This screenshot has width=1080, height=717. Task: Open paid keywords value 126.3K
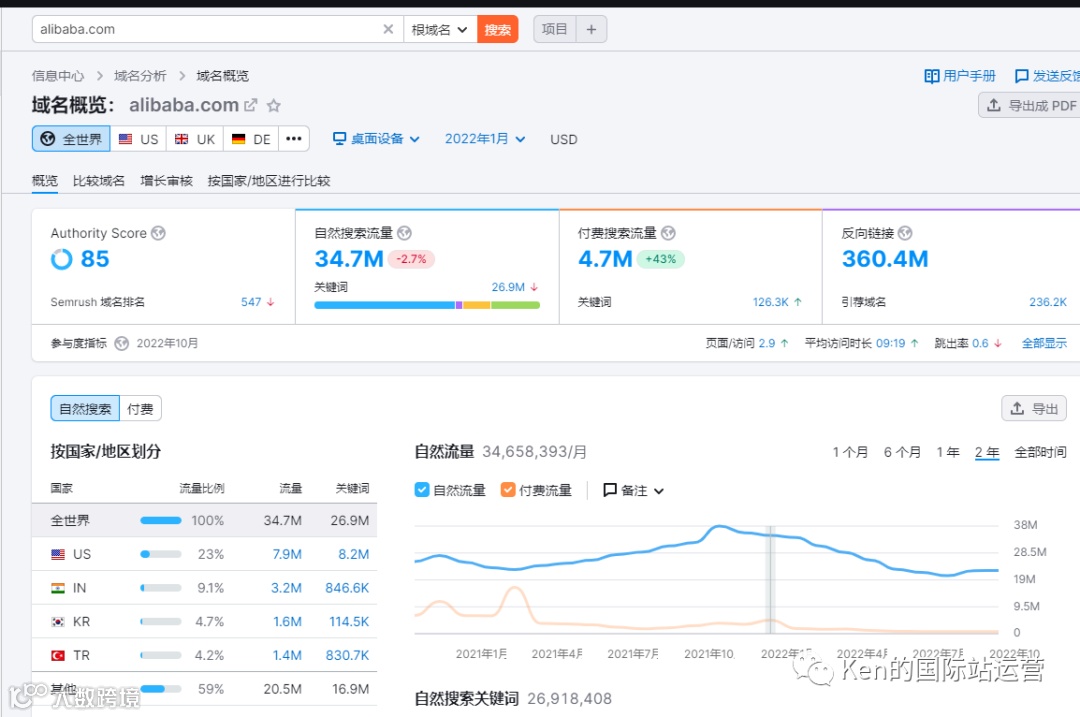click(770, 302)
